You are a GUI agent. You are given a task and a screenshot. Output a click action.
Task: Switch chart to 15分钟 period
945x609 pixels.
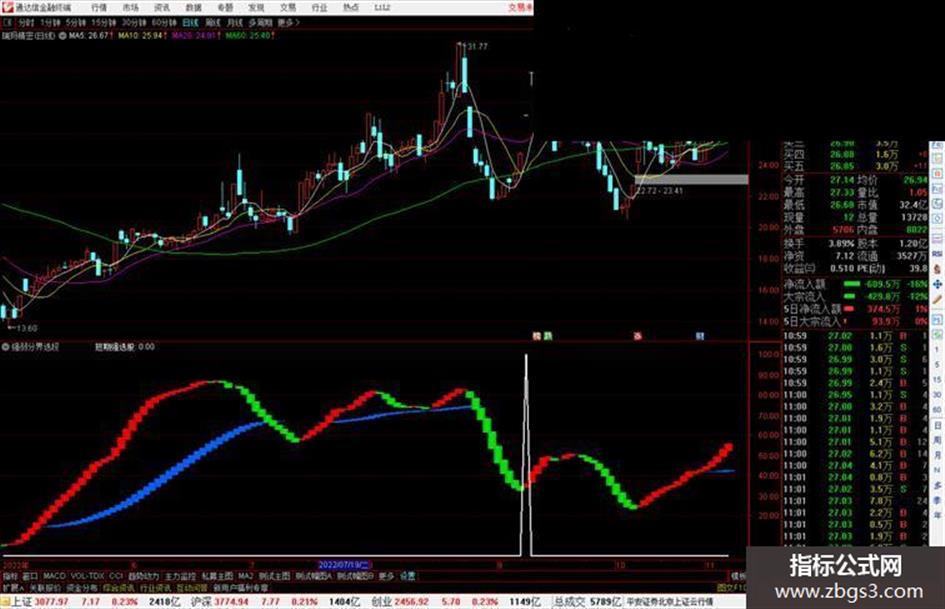click(x=104, y=22)
